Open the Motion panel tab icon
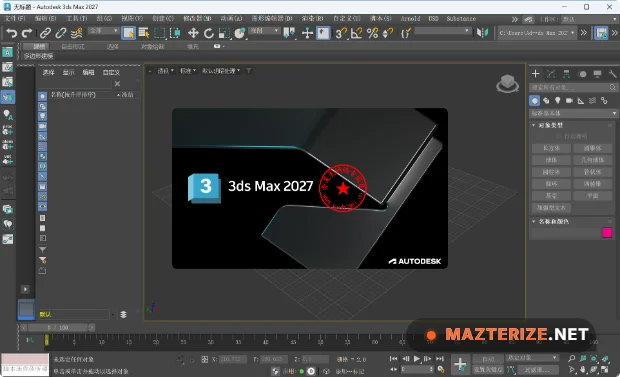The width and height of the screenshot is (620, 377). (x=582, y=74)
